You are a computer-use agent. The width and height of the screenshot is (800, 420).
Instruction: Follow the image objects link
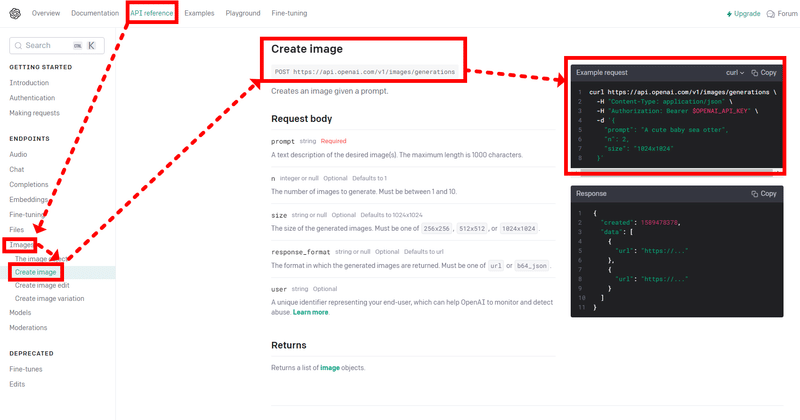(330, 368)
